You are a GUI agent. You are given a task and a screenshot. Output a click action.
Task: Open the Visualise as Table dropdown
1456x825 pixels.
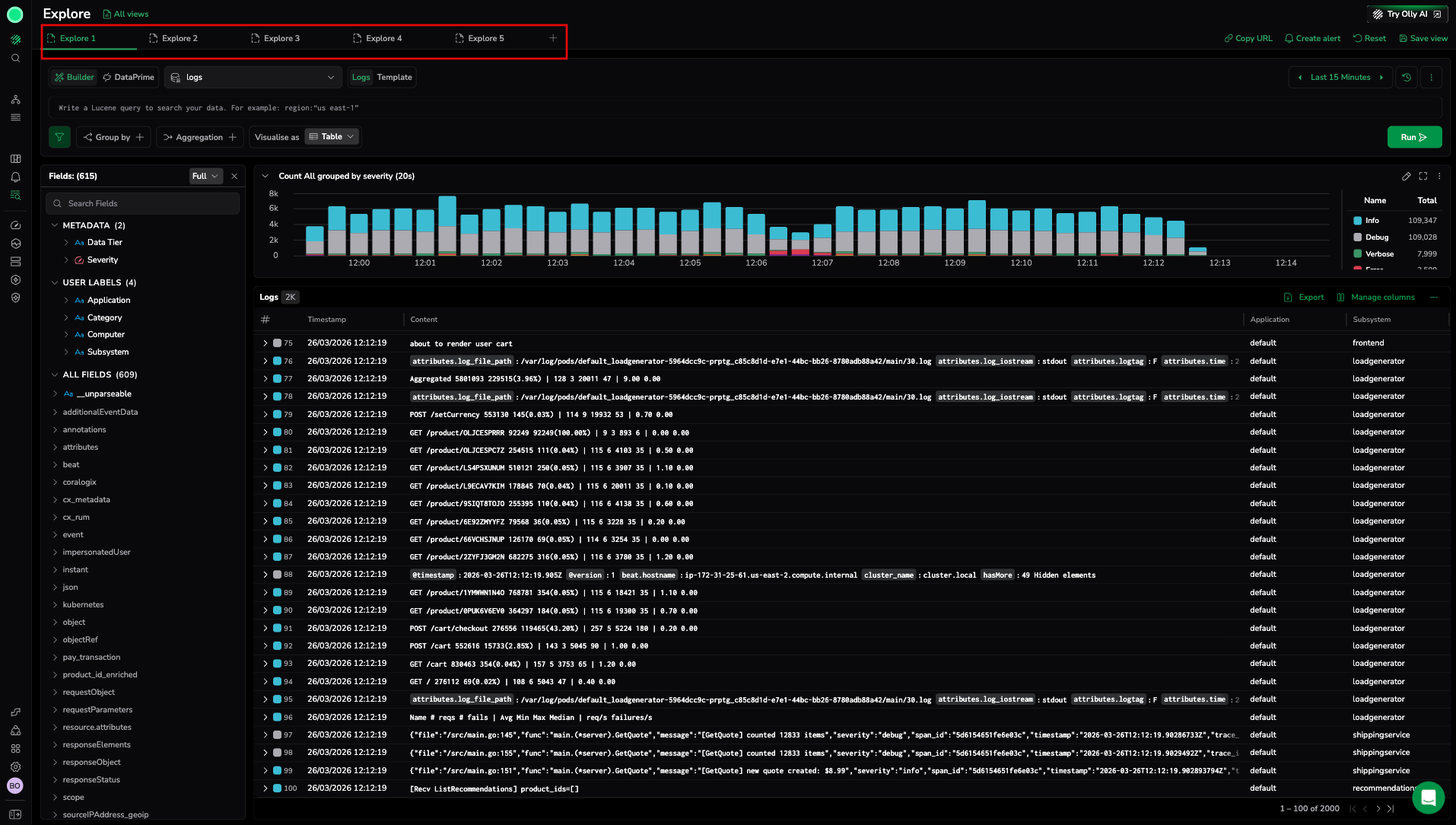tap(332, 137)
